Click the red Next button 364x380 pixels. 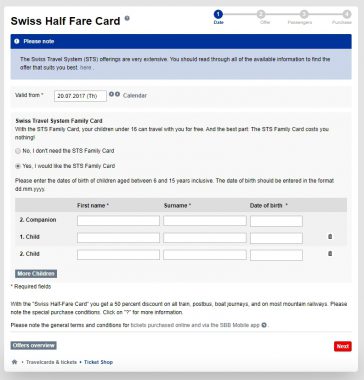343,346
